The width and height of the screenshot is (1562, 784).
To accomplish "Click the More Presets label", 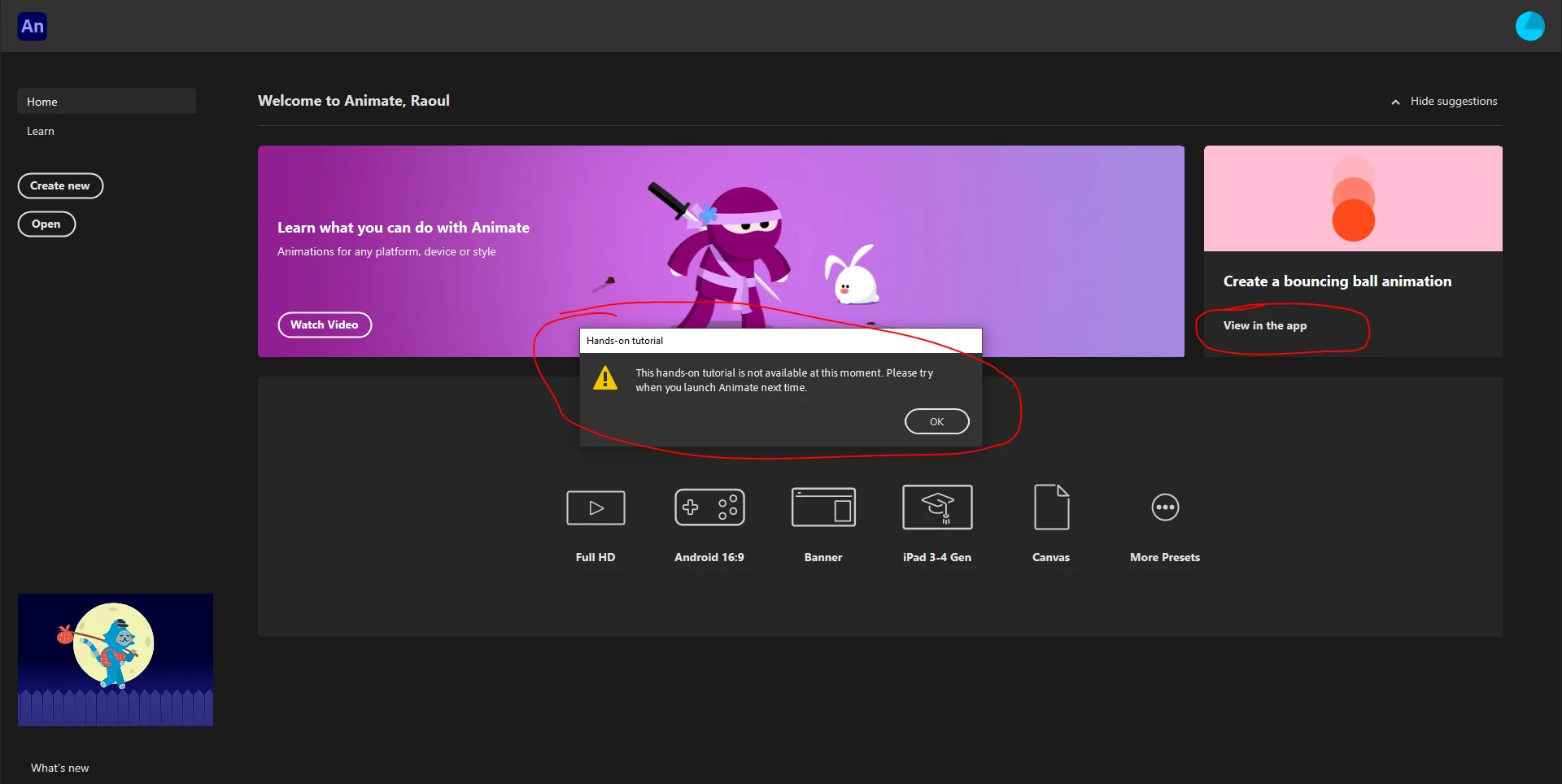I will click(1165, 557).
